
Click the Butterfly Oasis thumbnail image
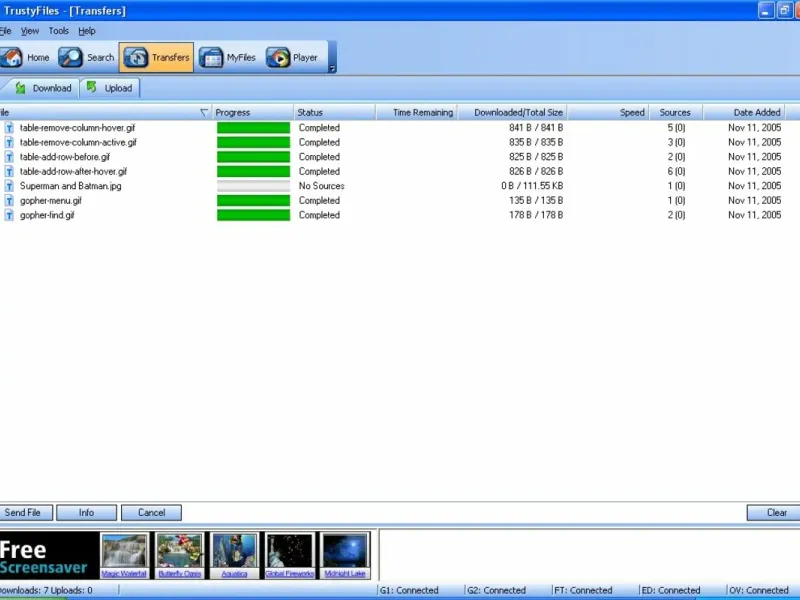180,551
